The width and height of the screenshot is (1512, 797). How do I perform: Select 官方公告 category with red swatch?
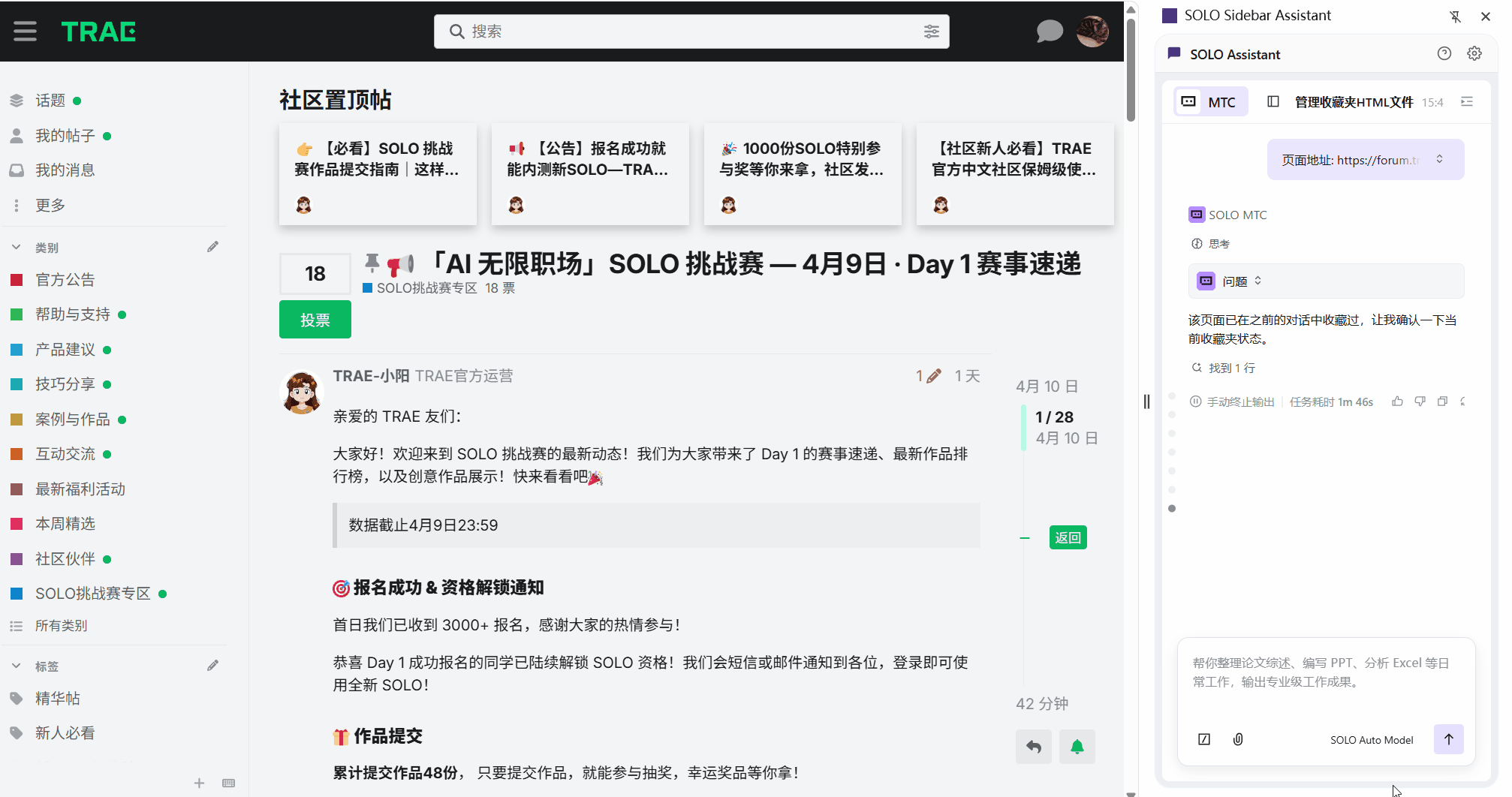65,280
